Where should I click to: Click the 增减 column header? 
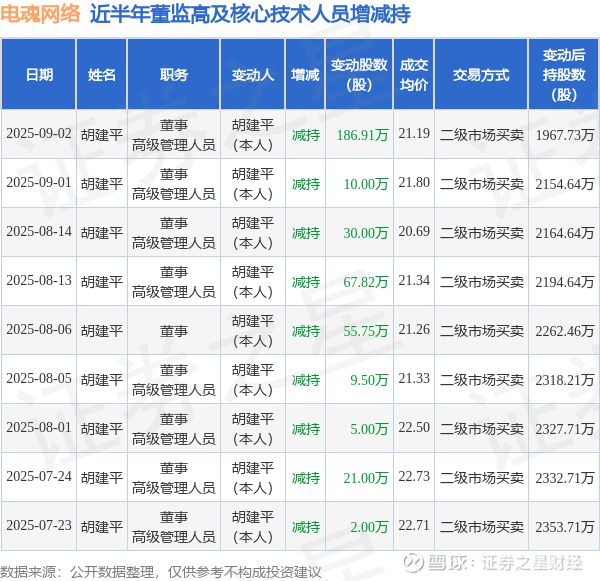click(x=305, y=75)
